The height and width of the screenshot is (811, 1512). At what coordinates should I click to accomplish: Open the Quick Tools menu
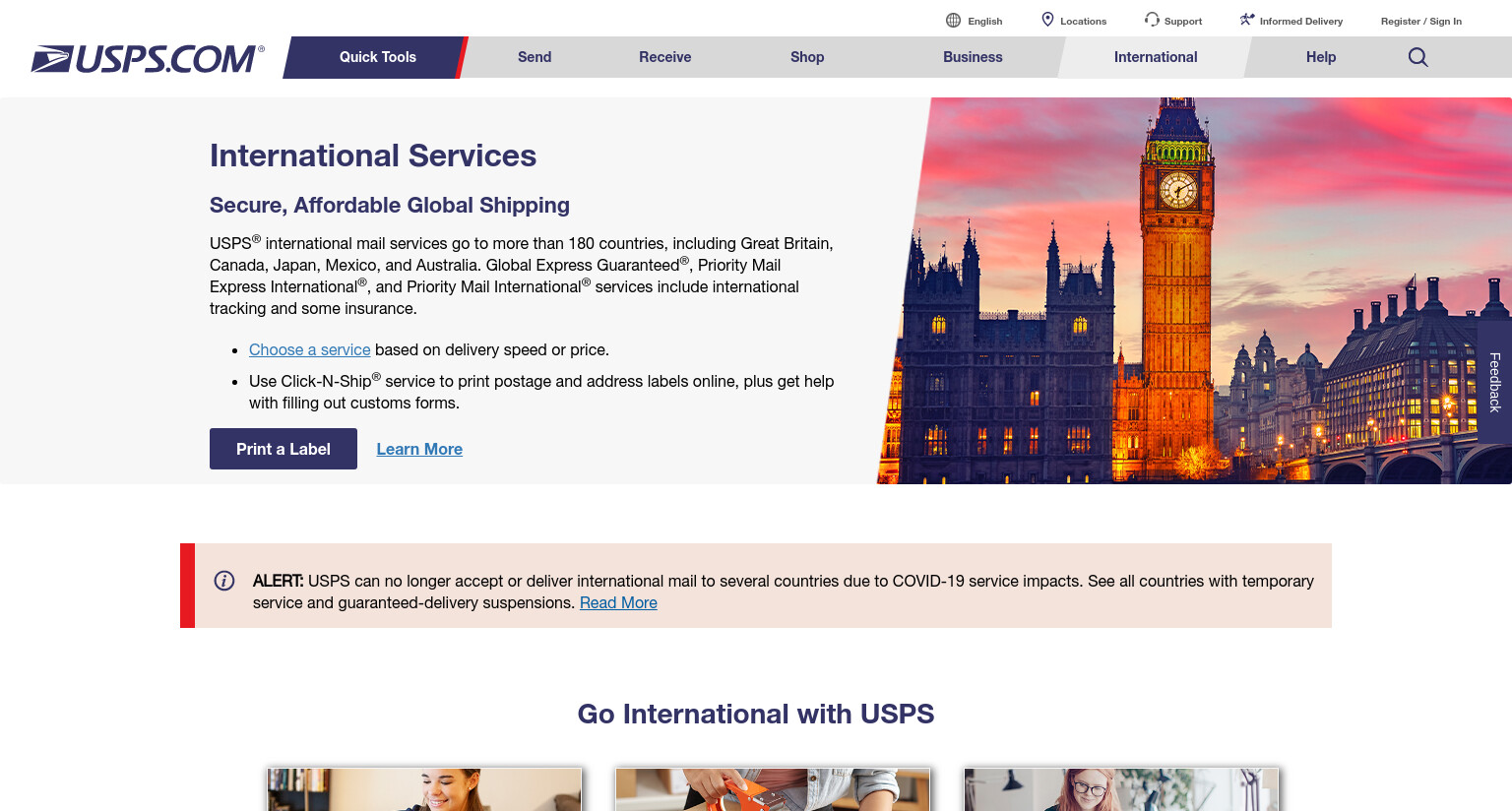(378, 57)
